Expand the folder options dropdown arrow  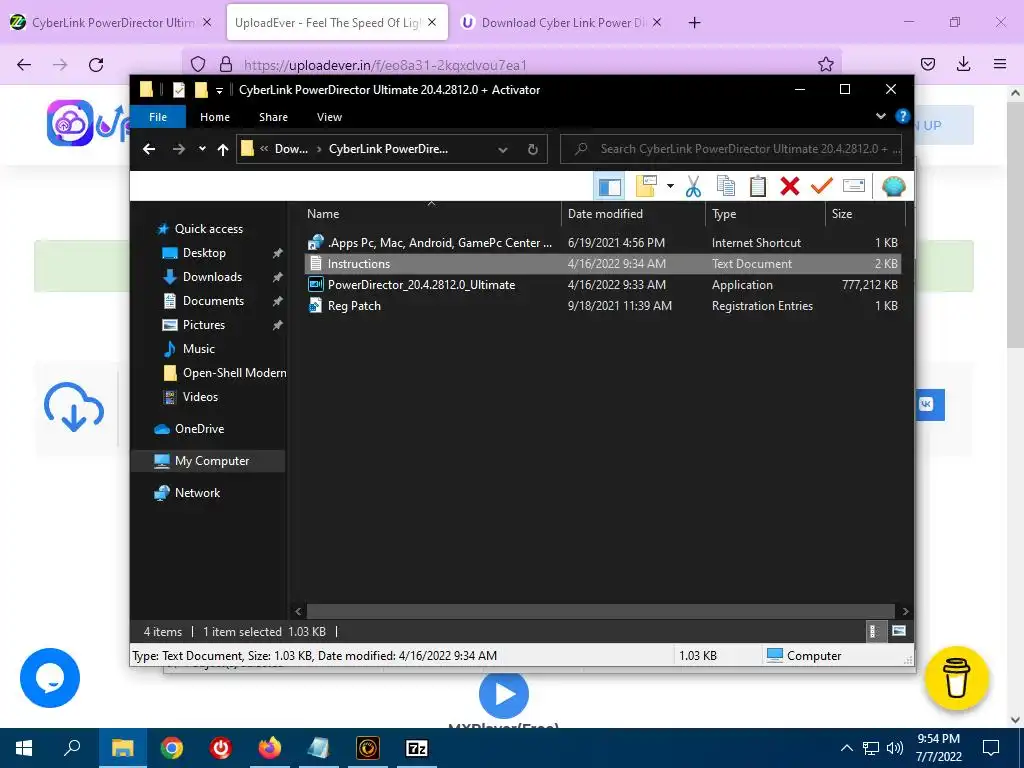tap(670, 187)
